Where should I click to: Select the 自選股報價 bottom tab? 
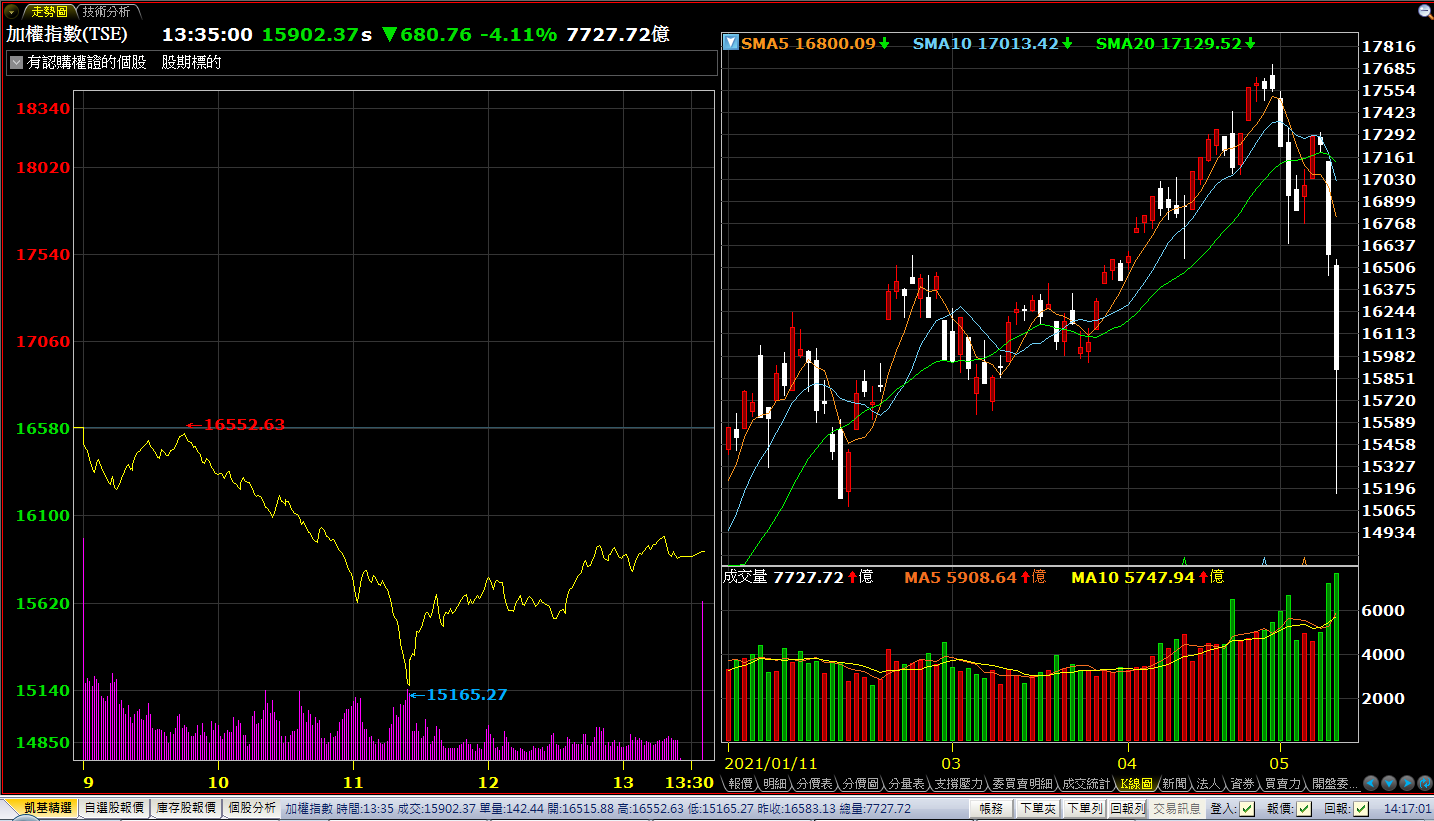pyautogui.click(x=114, y=808)
